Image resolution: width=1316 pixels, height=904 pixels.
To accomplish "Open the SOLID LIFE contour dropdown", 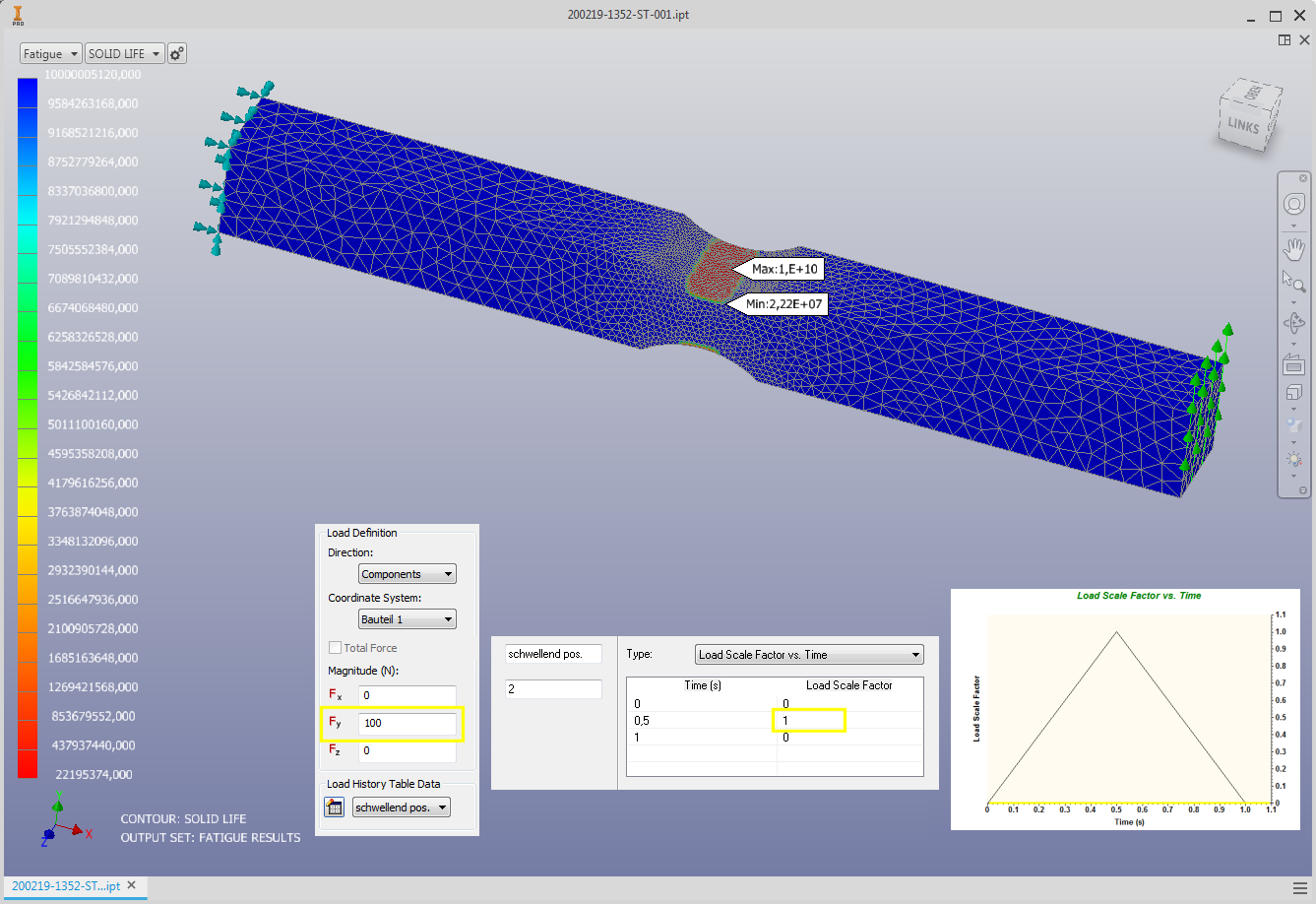I will point(124,53).
